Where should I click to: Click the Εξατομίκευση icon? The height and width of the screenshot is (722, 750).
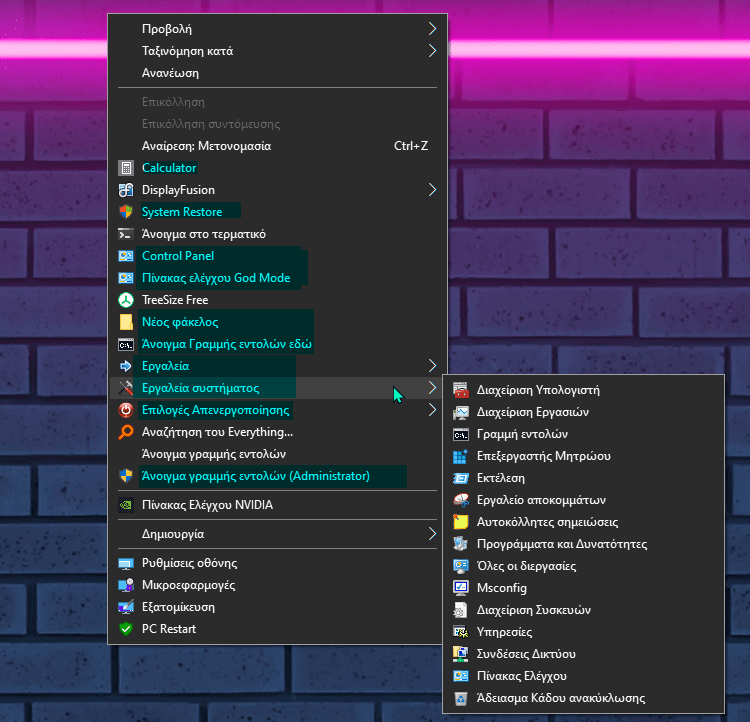click(x=126, y=607)
